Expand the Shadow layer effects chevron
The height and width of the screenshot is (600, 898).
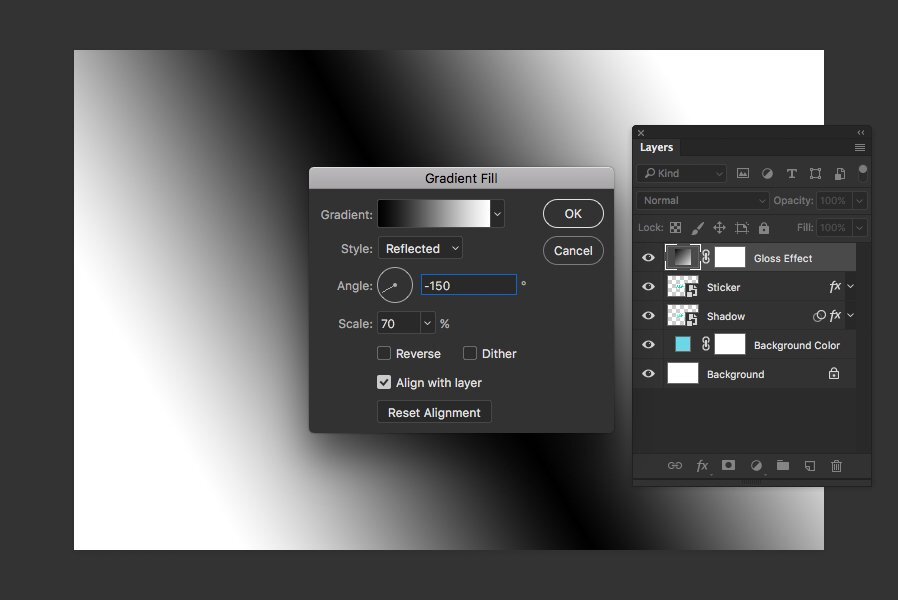coord(850,315)
